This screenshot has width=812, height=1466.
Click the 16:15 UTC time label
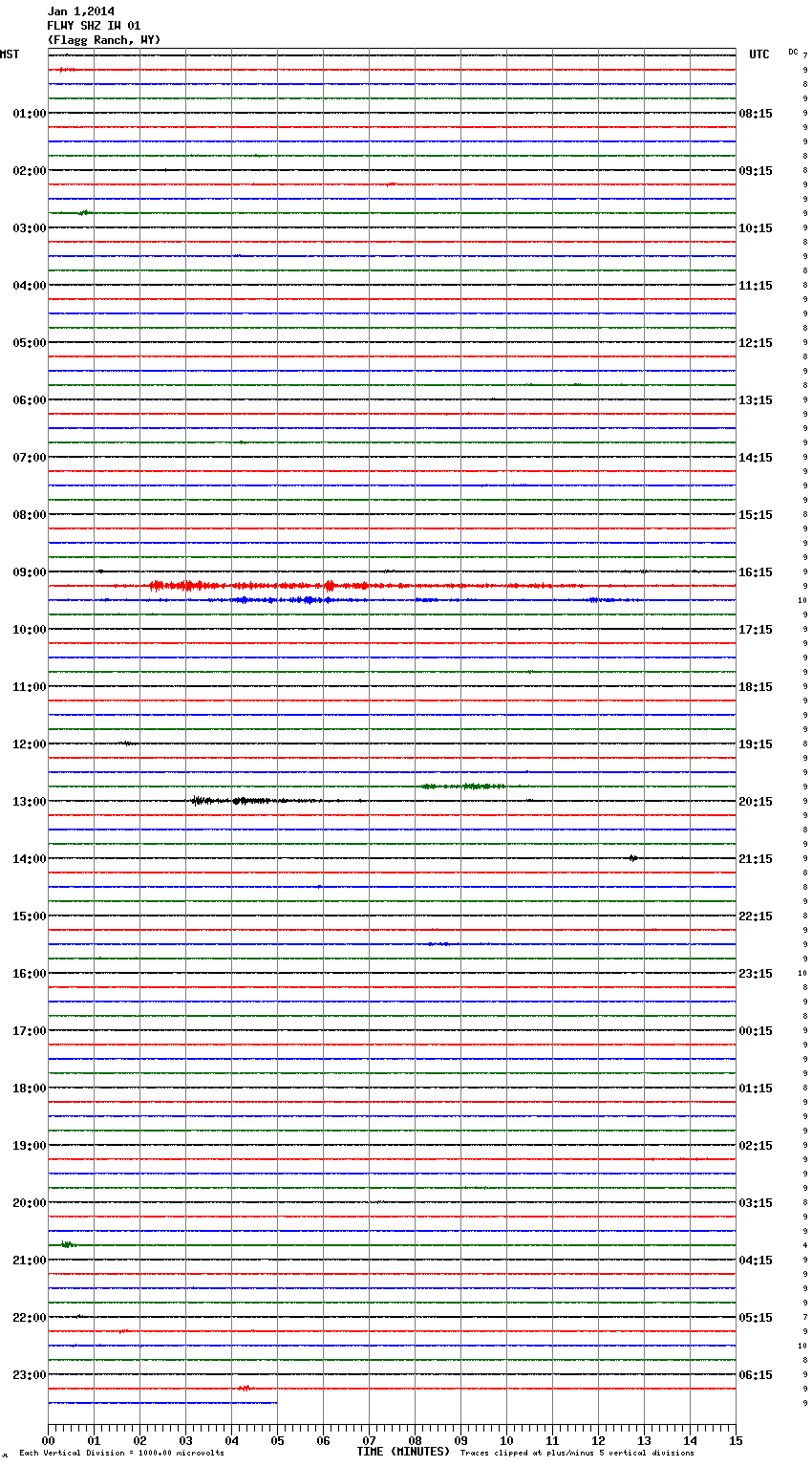tap(756, 572)
